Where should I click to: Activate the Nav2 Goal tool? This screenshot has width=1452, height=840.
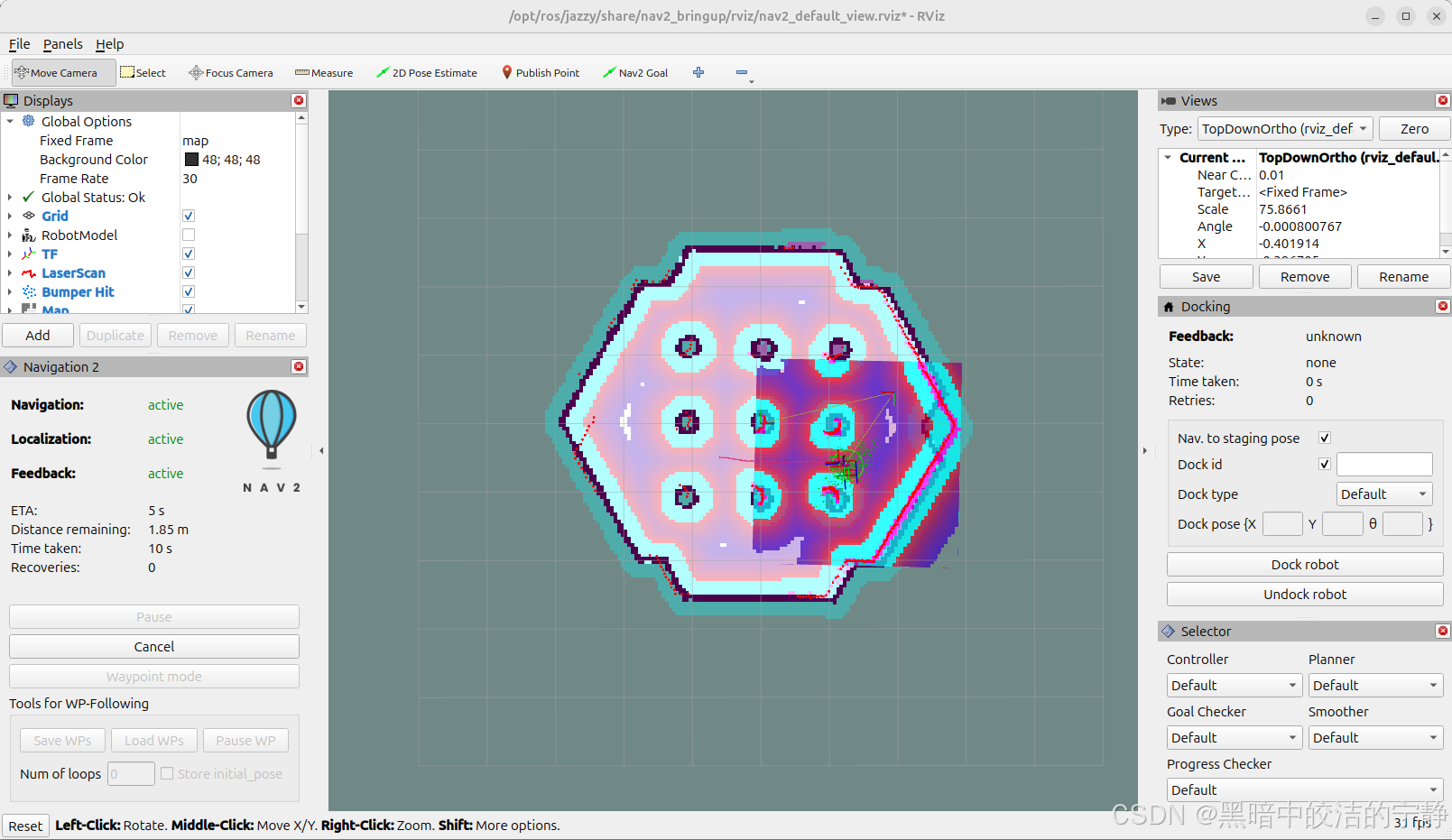tap(635, 73)
